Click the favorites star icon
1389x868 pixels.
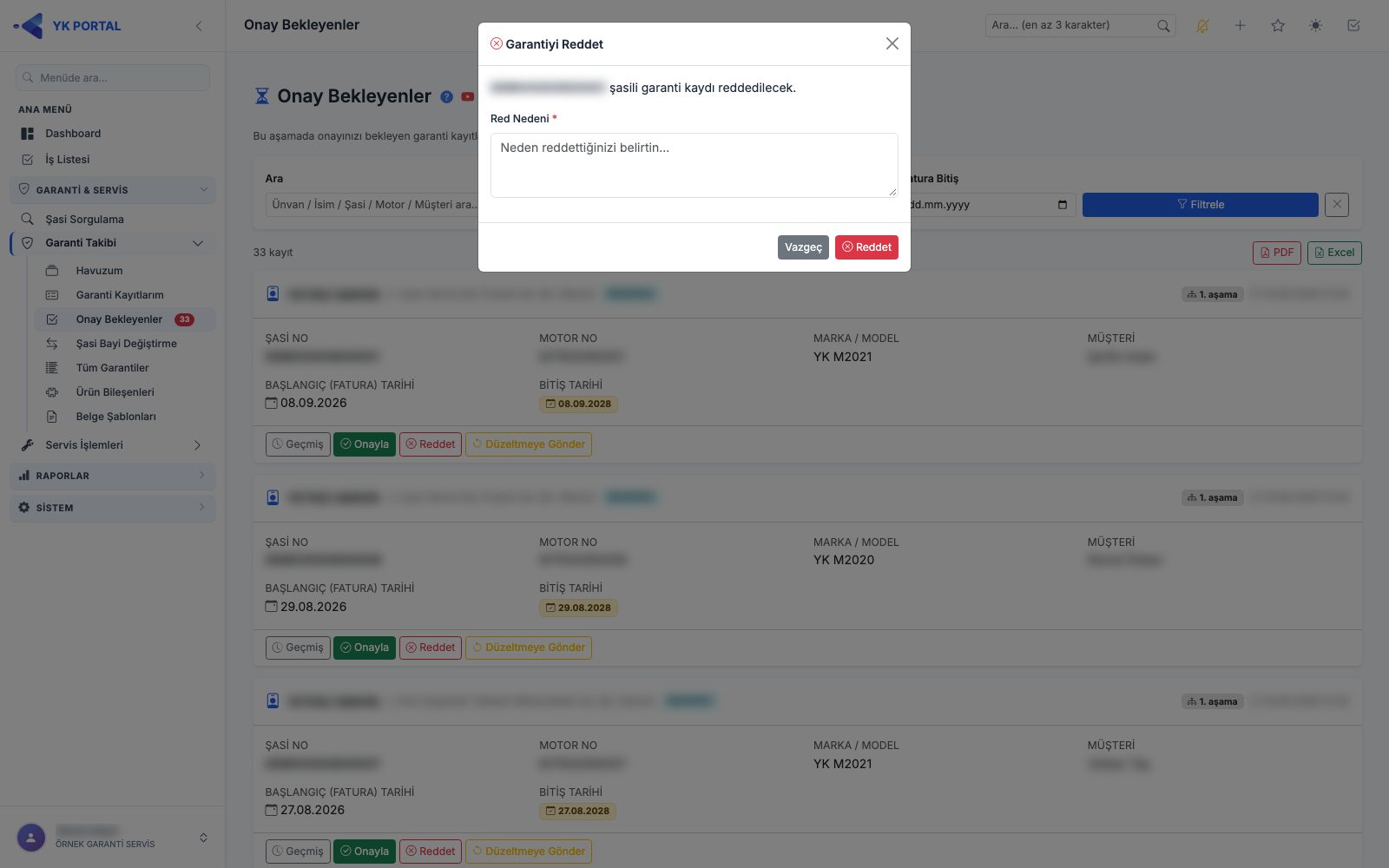[1278, 26]
